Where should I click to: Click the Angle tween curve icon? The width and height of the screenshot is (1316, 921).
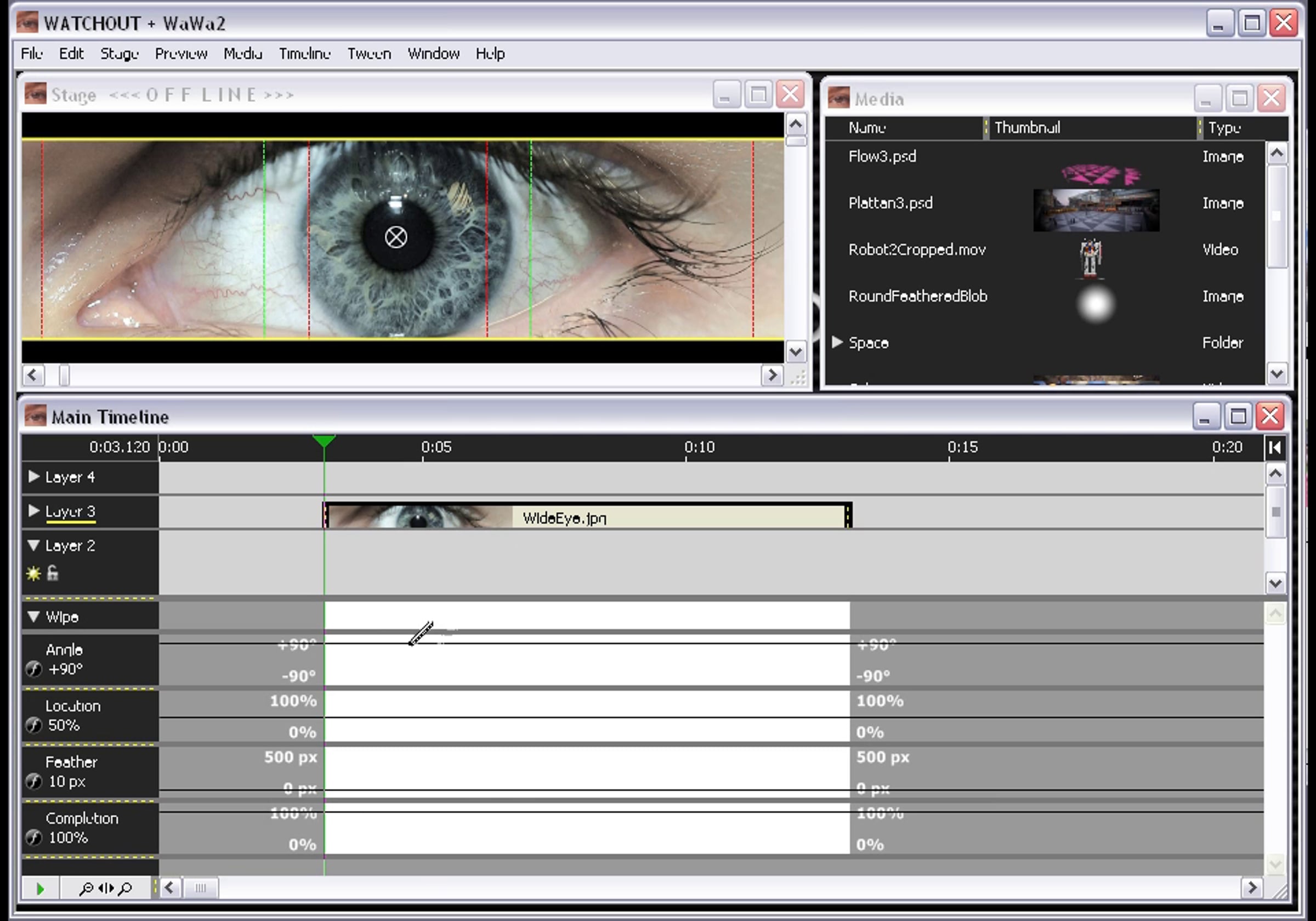34,669
